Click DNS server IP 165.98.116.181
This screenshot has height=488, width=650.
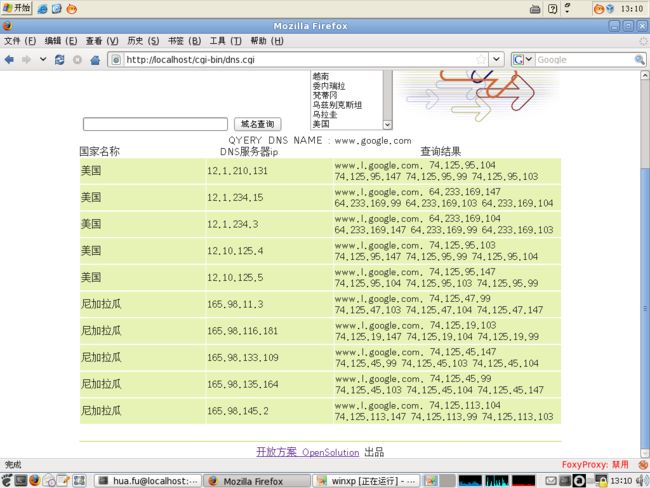pyautogui.click(x=242, y=331)
